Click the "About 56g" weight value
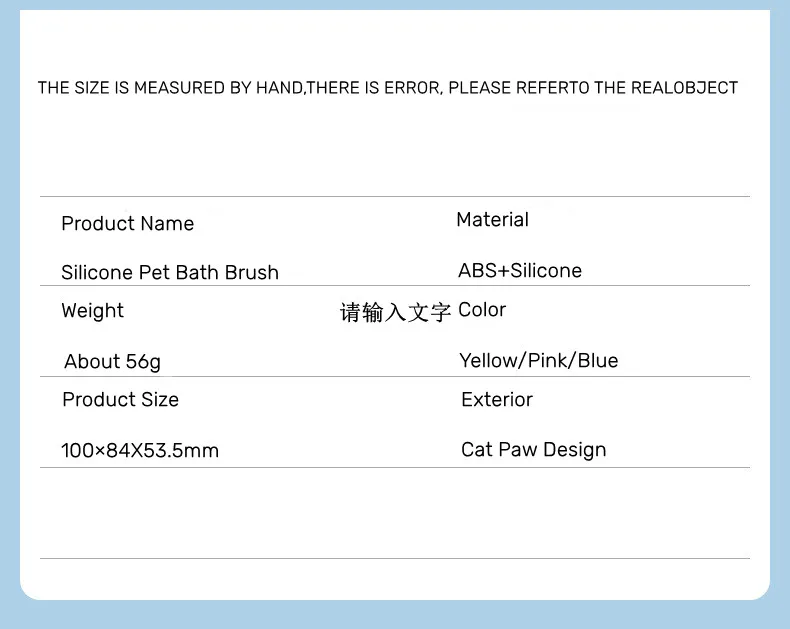The width and height of the screenshot is (790, 629). point(112,362)
